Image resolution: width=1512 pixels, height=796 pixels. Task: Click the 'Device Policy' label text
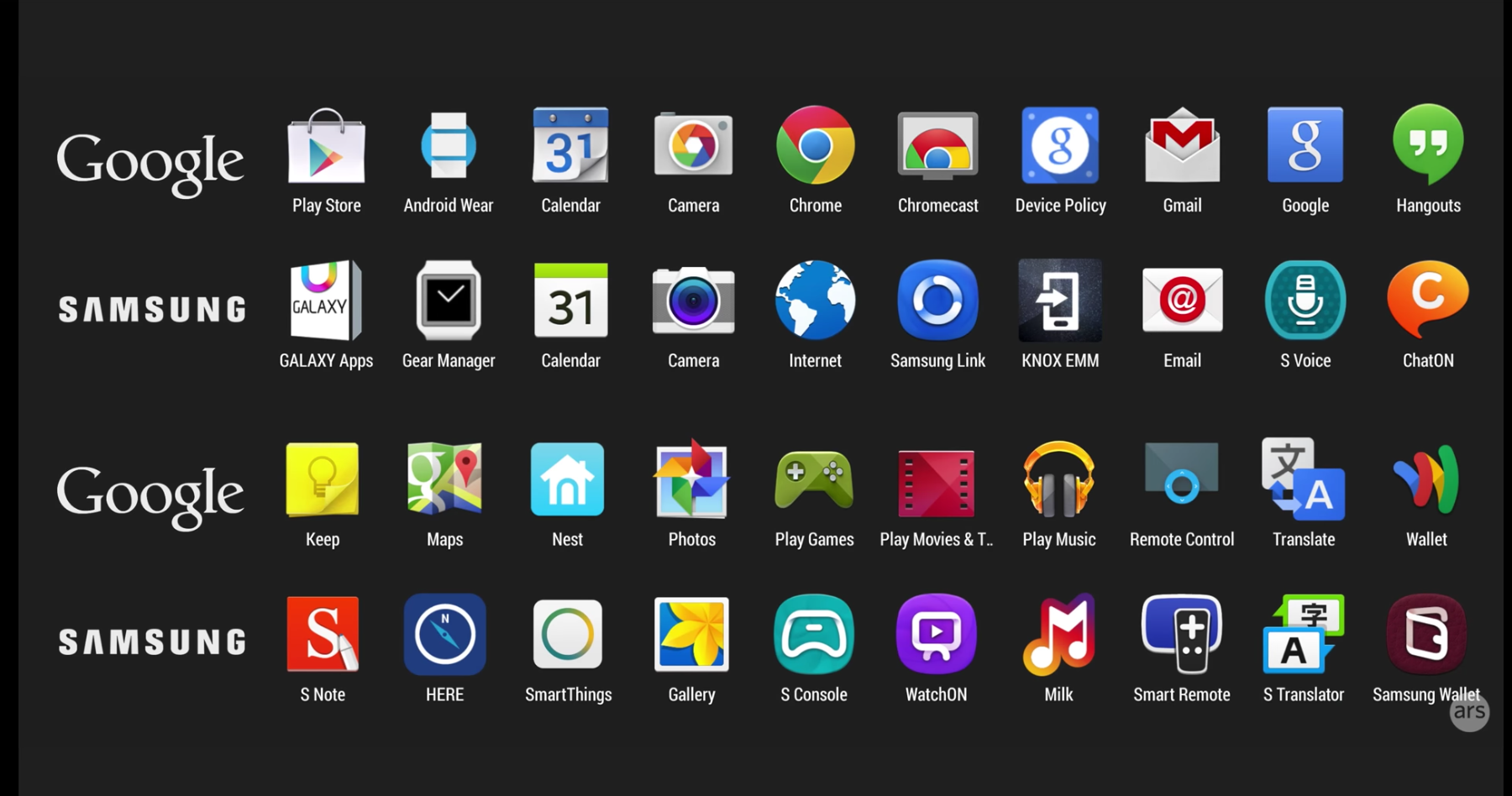(1060, 206)
